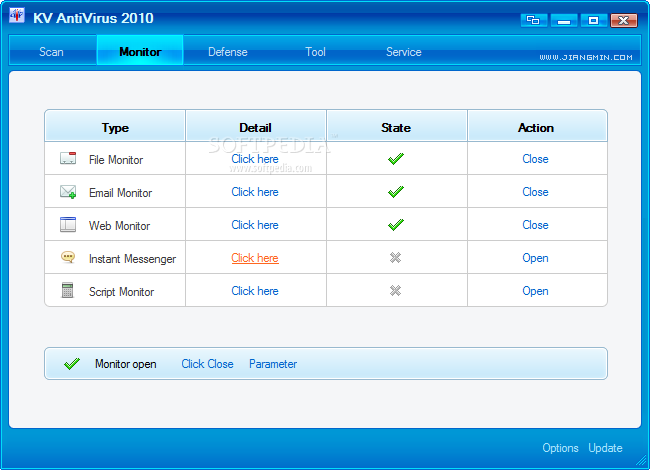Click Script Monitor gray X state
Screen dimensions: 650x470
point(395,291)
